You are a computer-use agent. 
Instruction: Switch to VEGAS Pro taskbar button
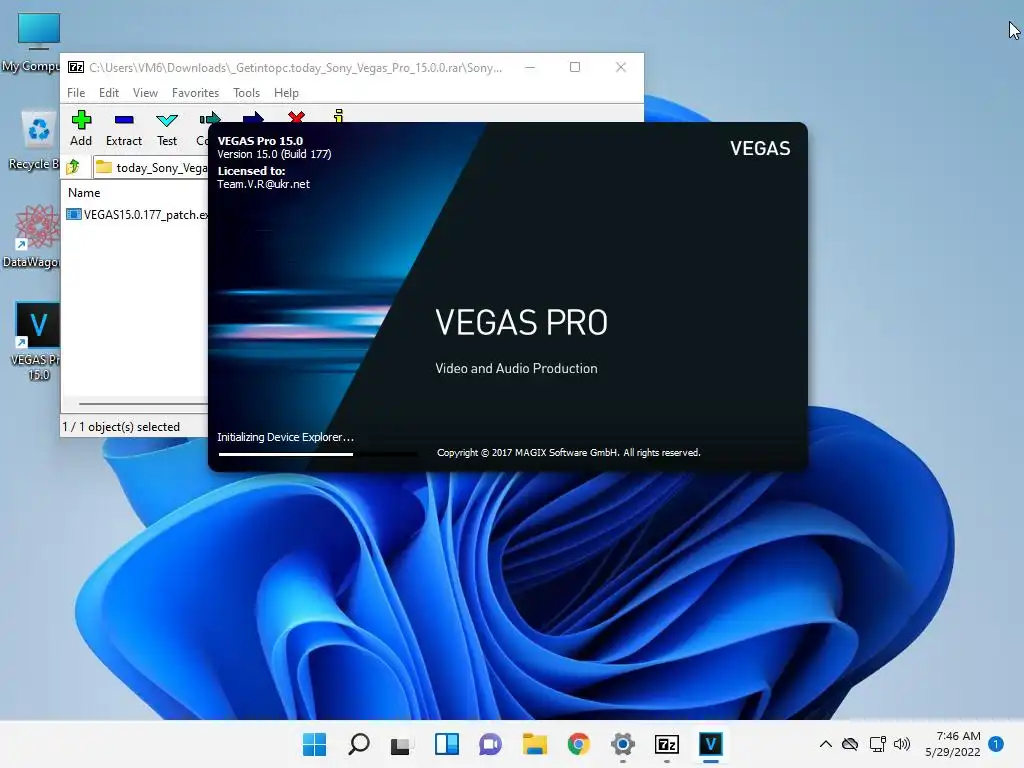711,744
